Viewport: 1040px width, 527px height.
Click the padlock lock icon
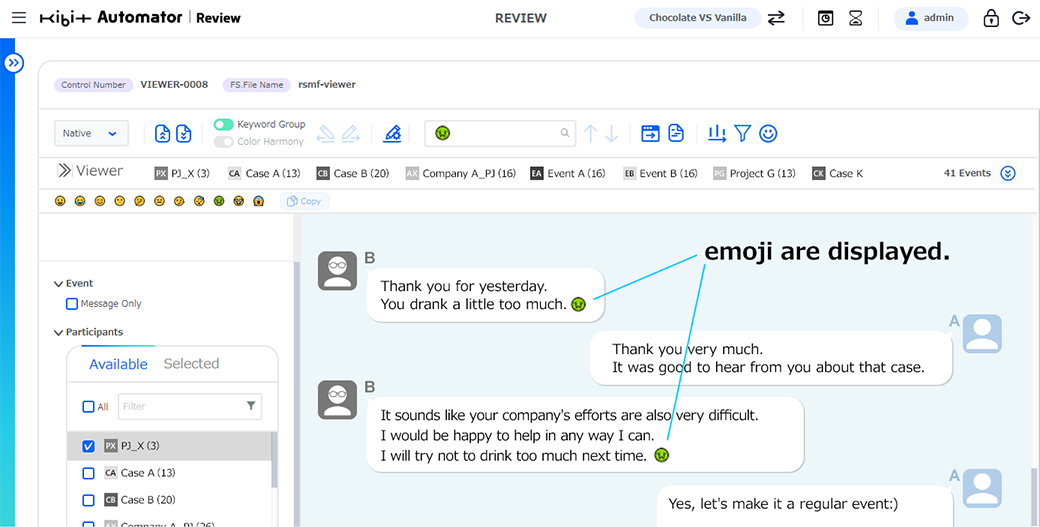tap(991, 18)
